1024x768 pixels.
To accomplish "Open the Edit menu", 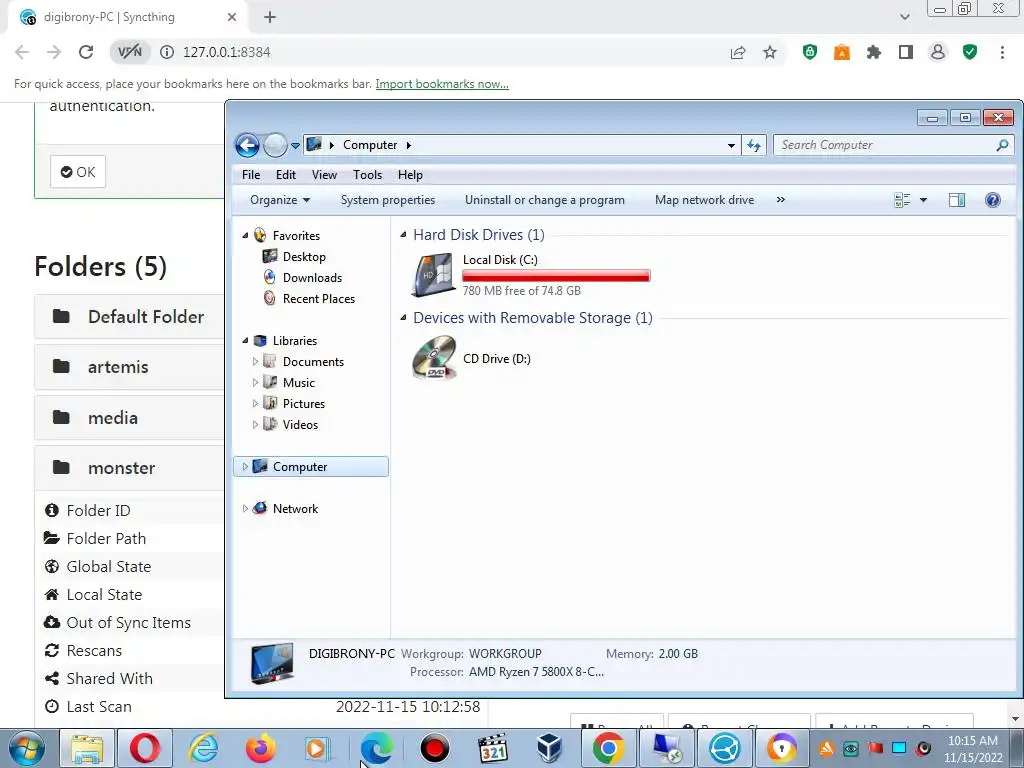I will click(x=285, y=175).
